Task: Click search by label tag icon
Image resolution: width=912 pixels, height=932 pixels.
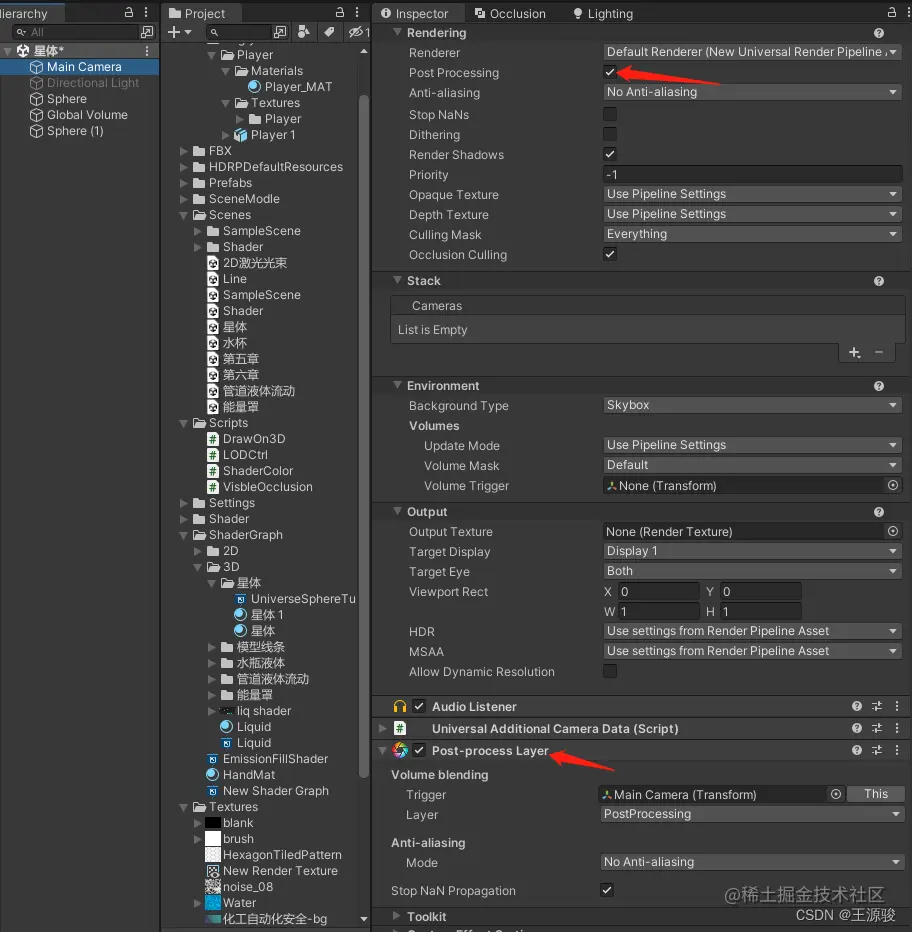Action: (x=329, y=32)
